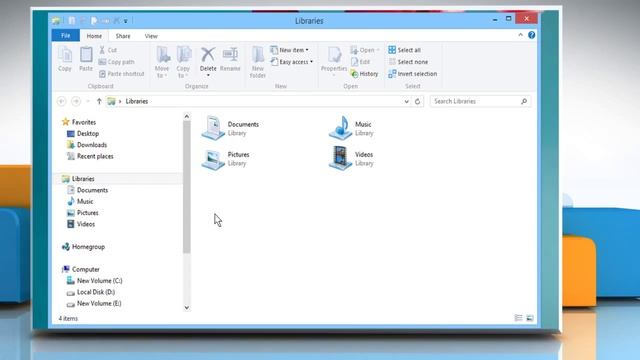Select New Volume (E:) drive
The image size is (640, 360).
pyautogui.click(x=94, y=304)
